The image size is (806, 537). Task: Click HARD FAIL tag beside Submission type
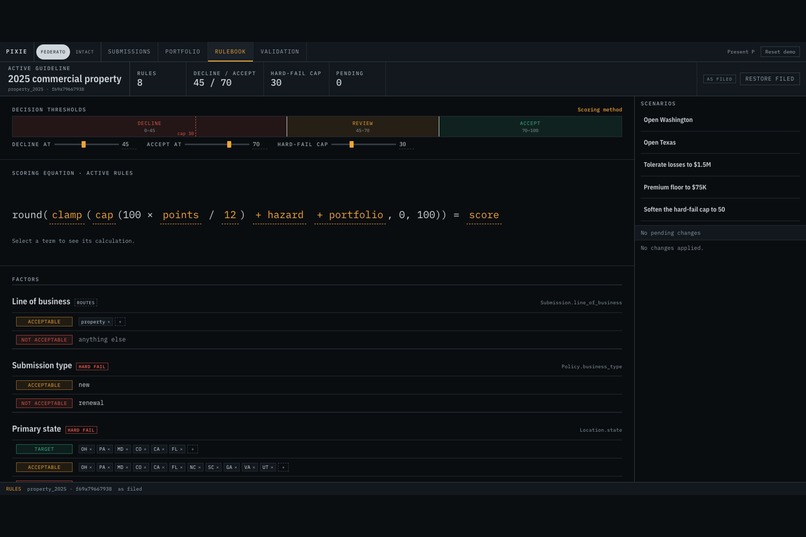click(92, 367)
